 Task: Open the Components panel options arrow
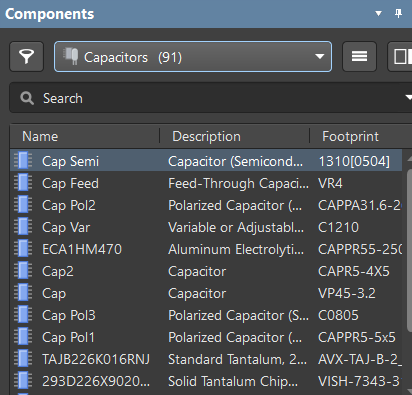pyautogui.click(x=378, y=14)
